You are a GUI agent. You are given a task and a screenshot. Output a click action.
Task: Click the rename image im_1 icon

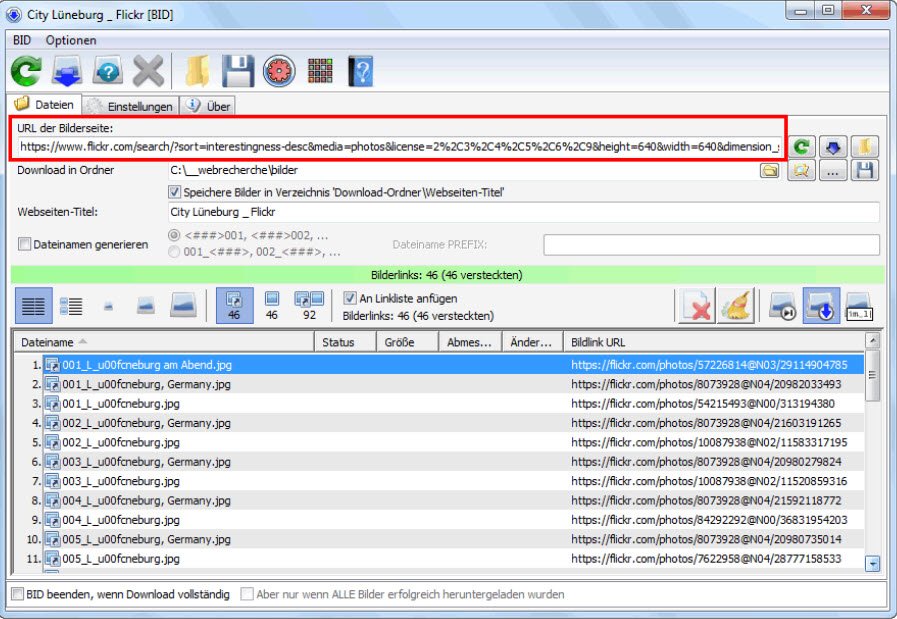[x=859, y=305]
